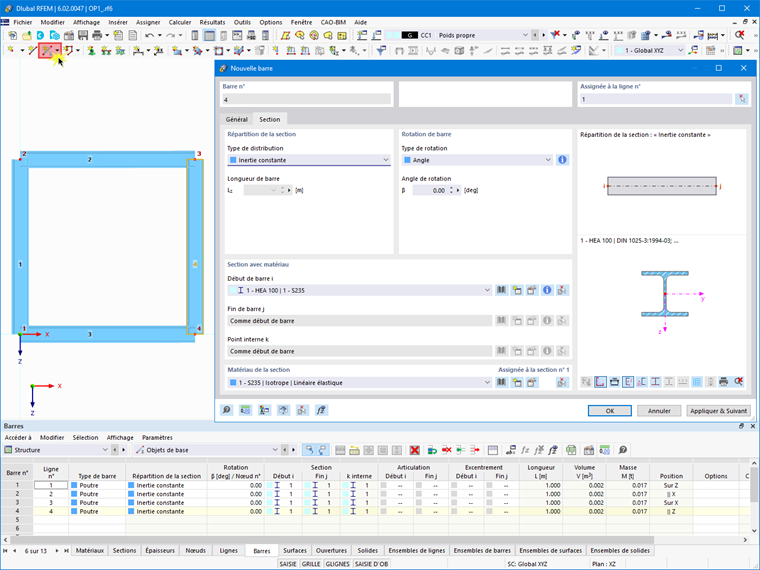760x570 pixels.
Task: Click red X delete-row icon in Barres table toolbar
Action: click(414, 450)
